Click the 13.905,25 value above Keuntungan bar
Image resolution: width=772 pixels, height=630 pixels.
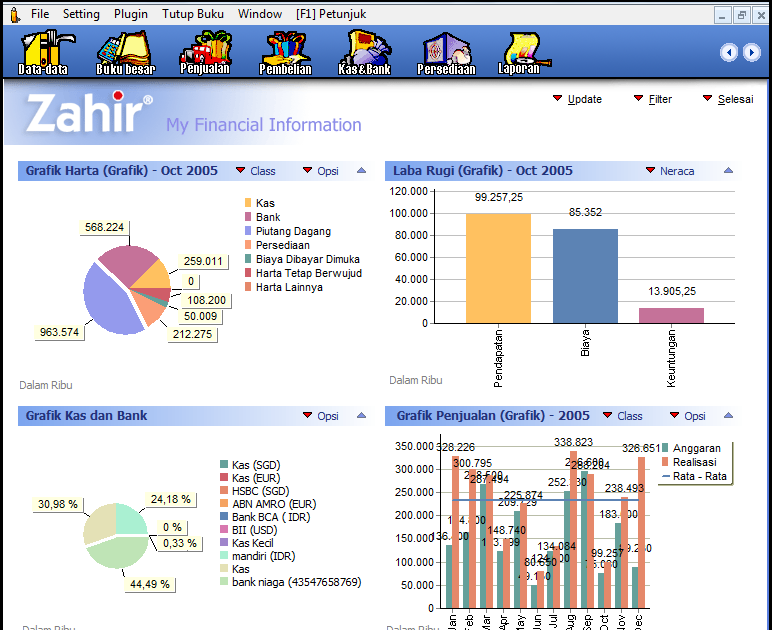click(x=672, y=291)
